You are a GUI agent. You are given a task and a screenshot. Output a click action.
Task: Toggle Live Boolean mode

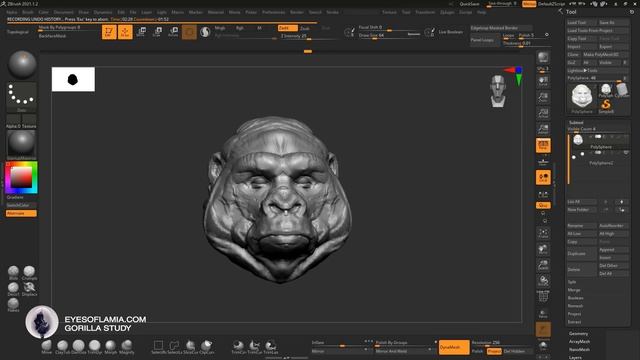tap(451, 32)
